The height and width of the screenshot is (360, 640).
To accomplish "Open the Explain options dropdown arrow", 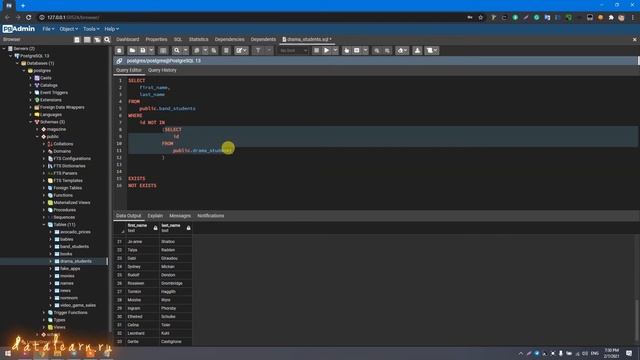I will coord(365,51).
